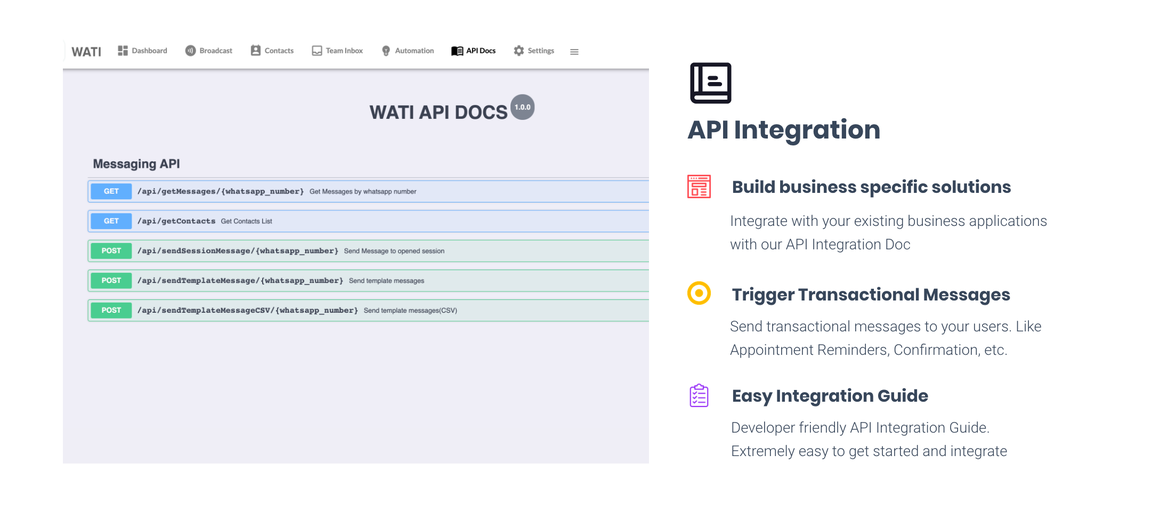Image resolution: width=1152 pixels, height=520 pixels.
Task: Click the 'Get Contacts List' description
Action: coord(247,221)
